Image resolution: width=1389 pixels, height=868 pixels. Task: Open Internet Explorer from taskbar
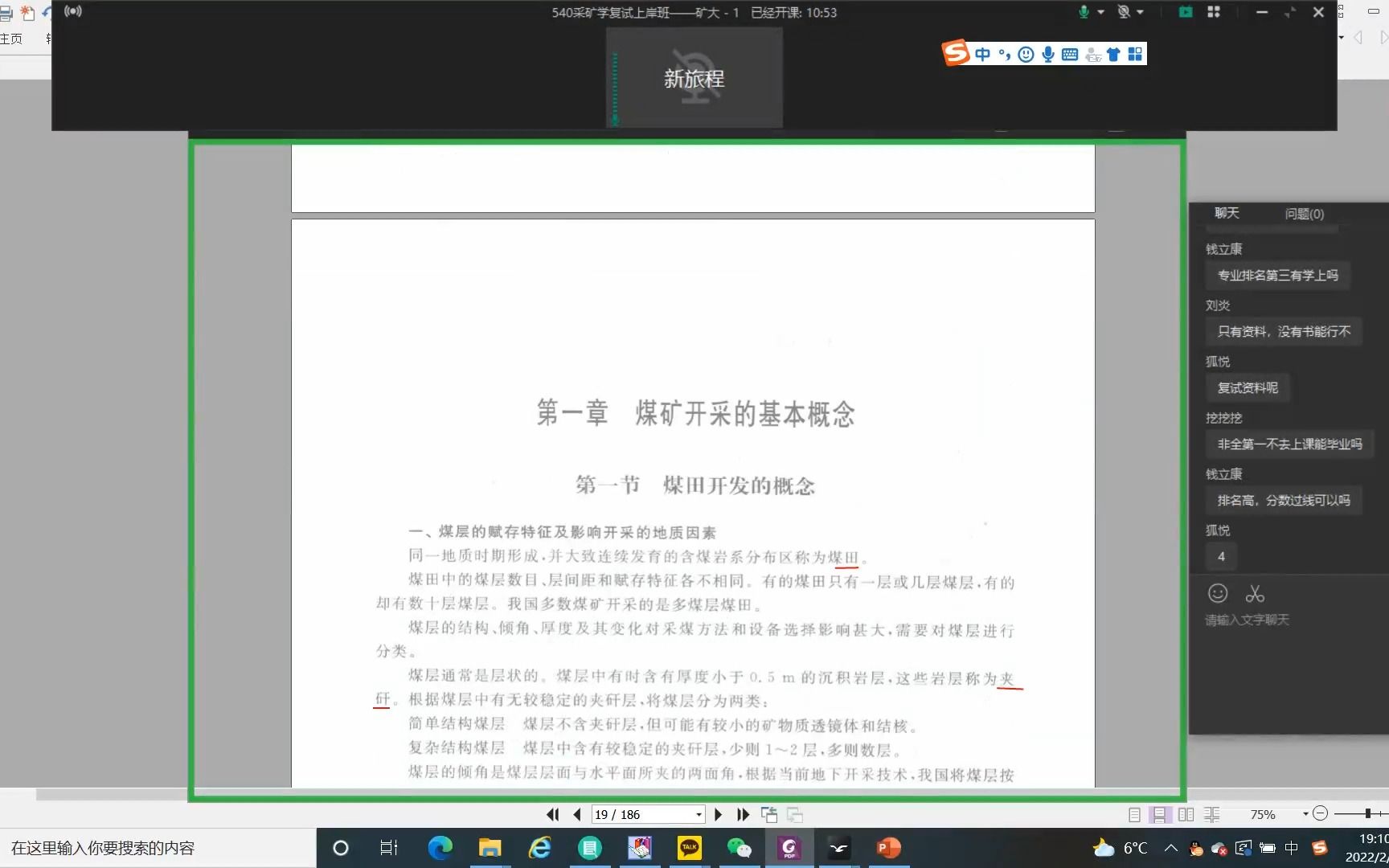point(539,848)
